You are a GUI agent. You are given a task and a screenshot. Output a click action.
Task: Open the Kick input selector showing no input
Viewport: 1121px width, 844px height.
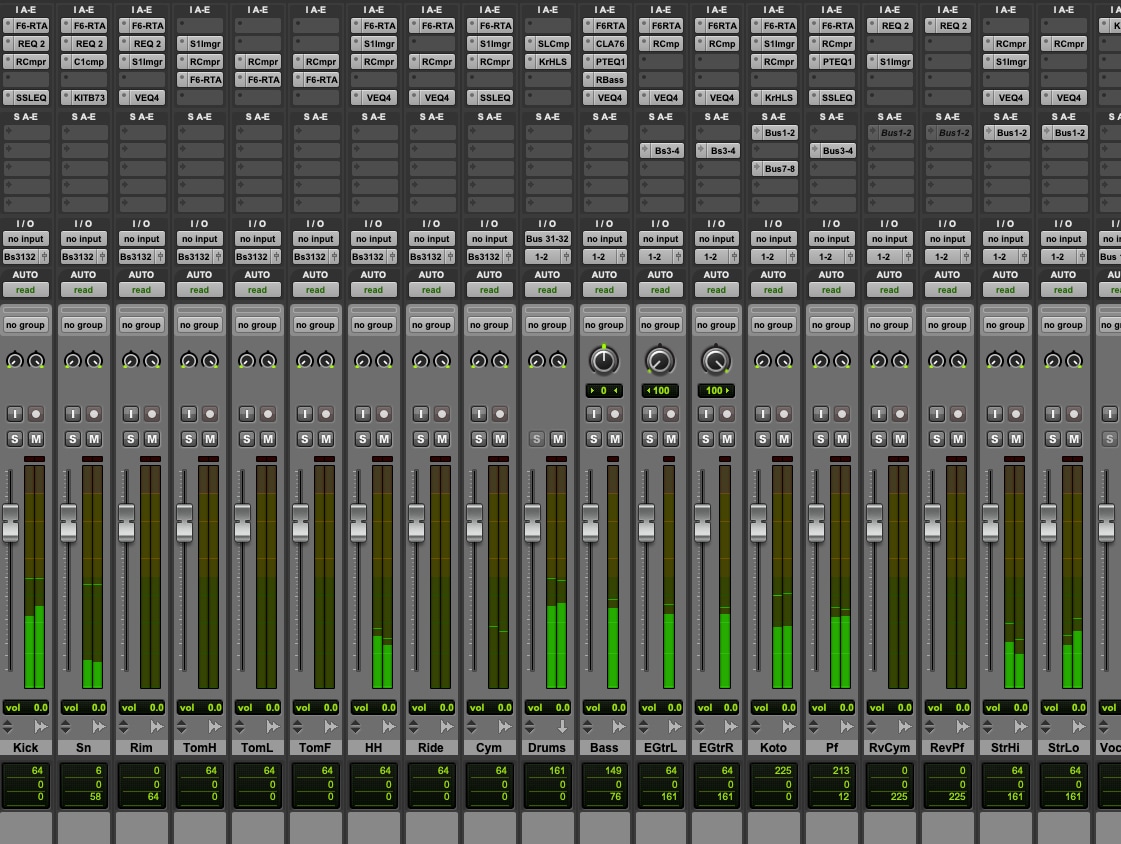[x=25, y=239]
